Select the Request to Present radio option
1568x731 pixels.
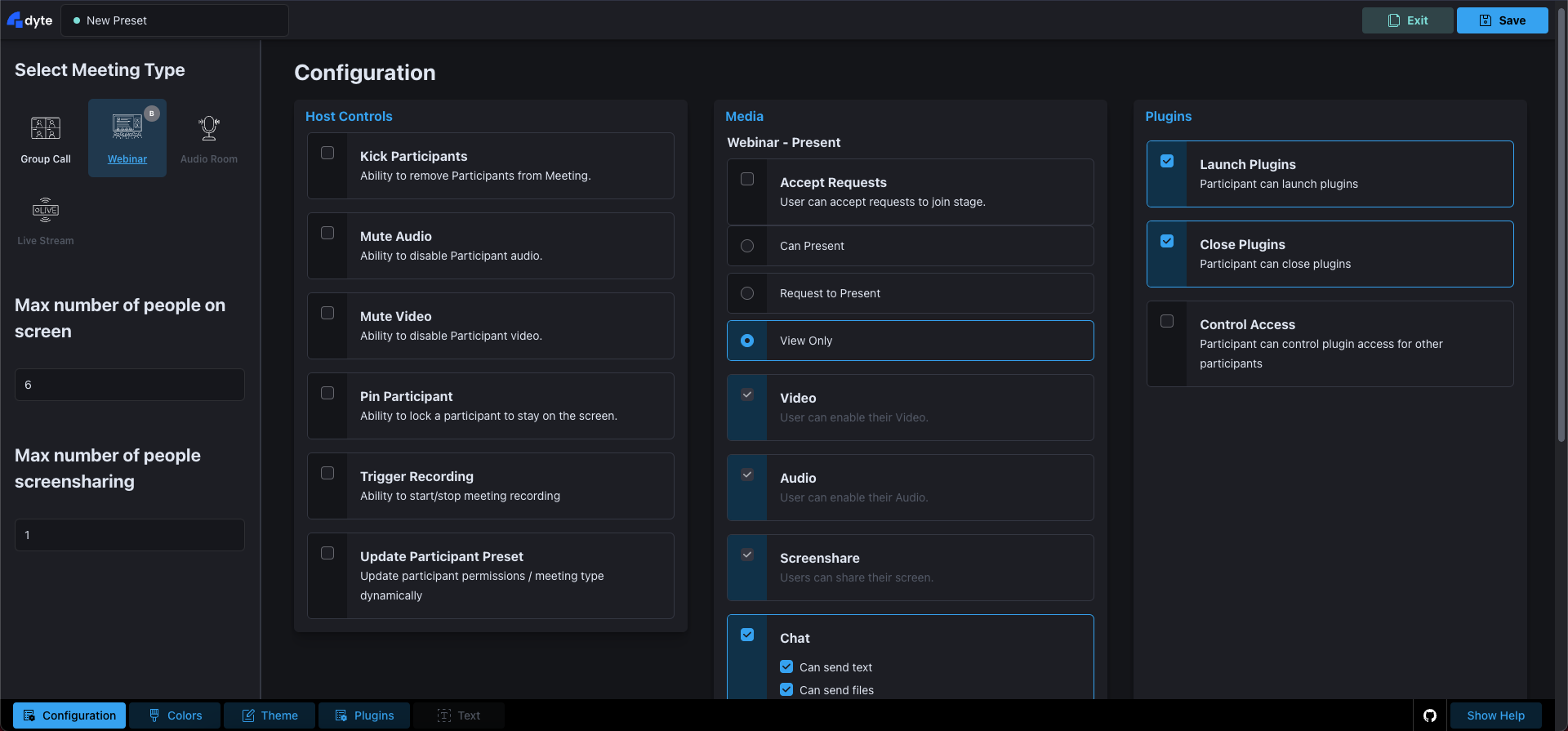tap(747, 293)
